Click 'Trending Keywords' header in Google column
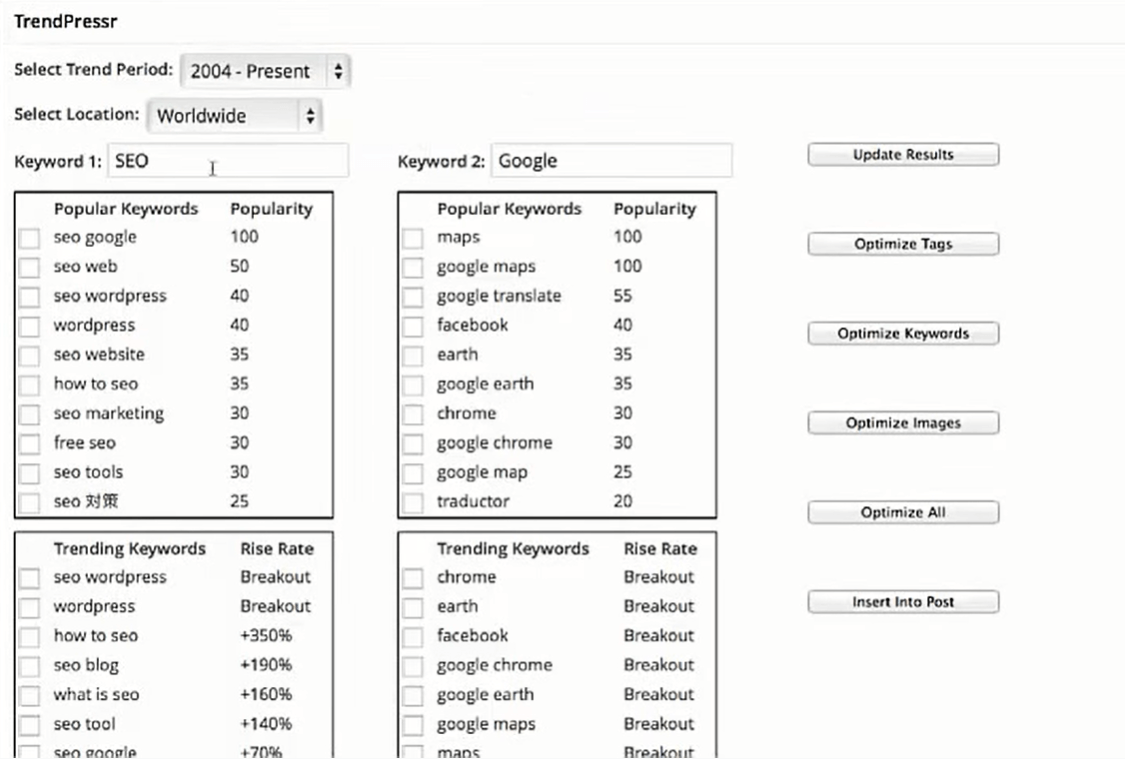Screen dimensions: 1125x759 [x=513, y=549]
